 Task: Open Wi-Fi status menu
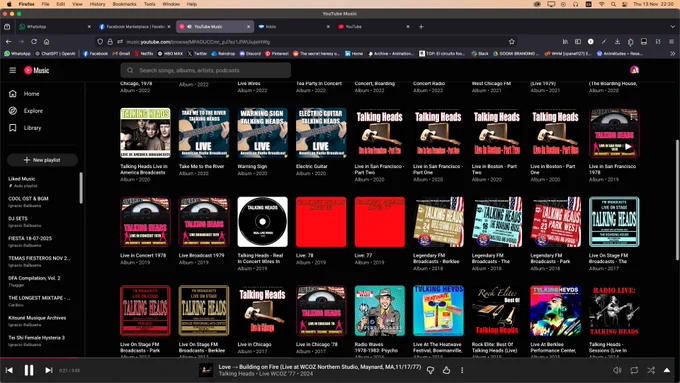[x=601, y=4]
